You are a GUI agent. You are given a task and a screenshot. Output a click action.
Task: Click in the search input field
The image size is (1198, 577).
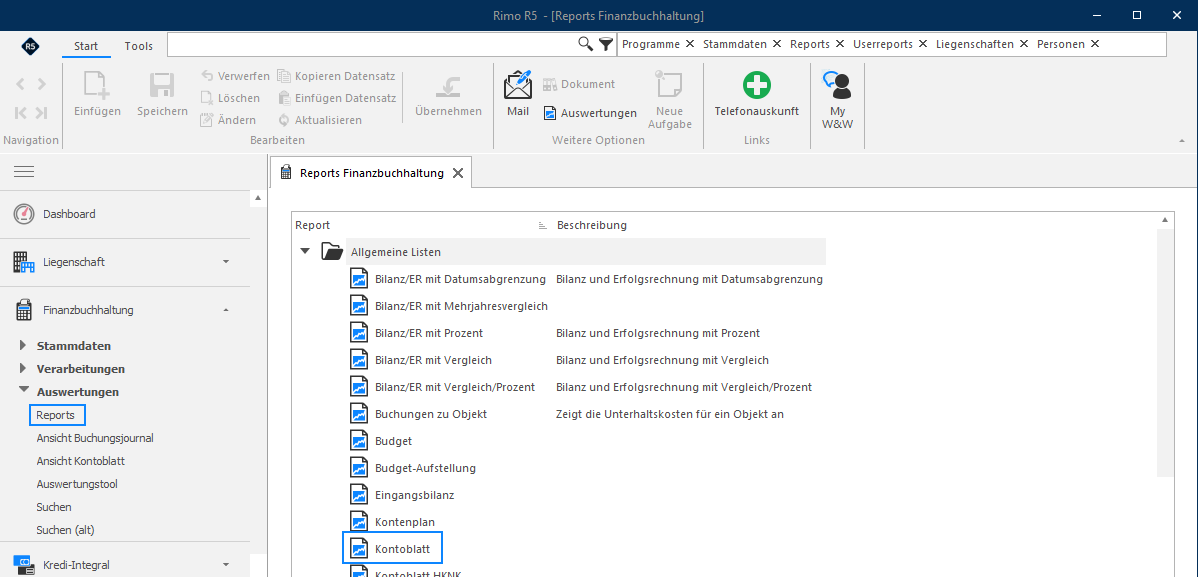tap(371, 44)
